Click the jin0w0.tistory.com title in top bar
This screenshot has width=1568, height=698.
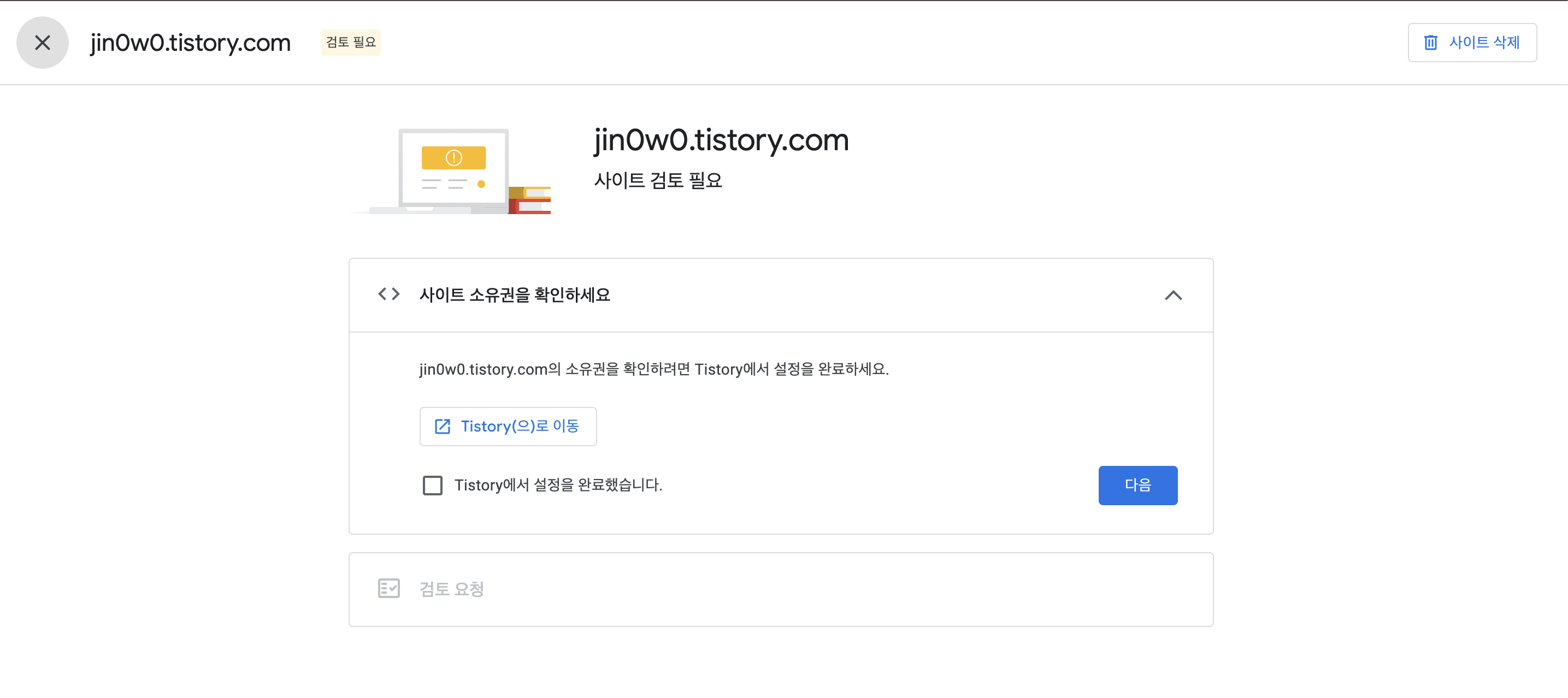(x=190, y=43)
